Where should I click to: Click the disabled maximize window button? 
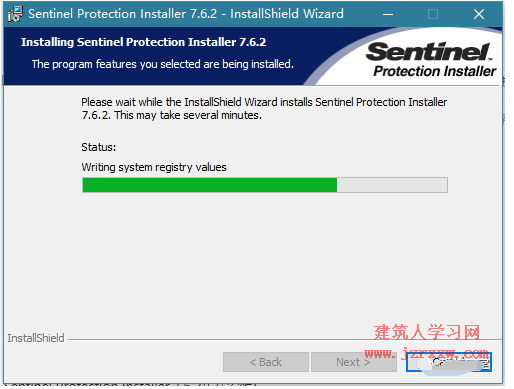pos(433,14)
